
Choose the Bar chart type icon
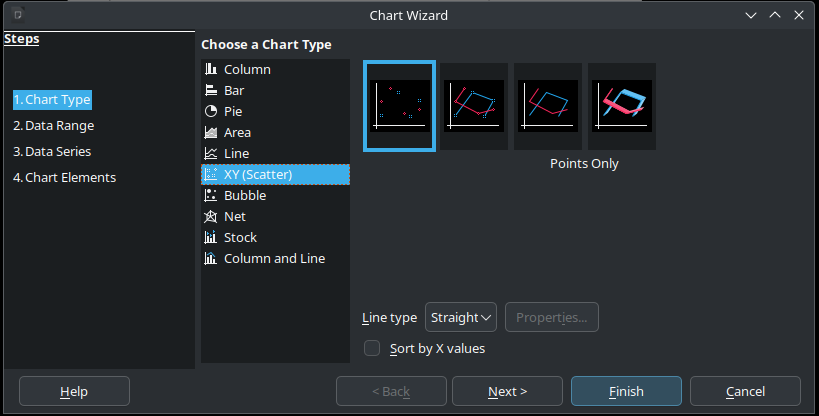211,90
